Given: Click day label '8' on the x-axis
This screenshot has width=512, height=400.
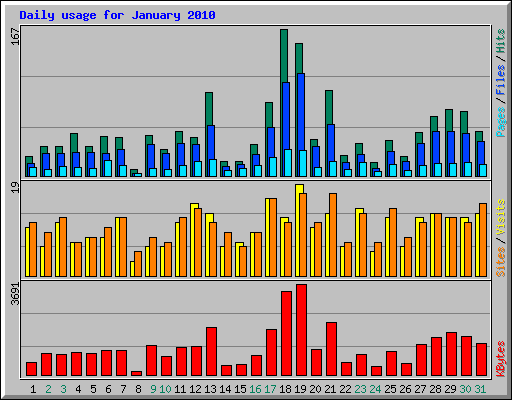Looking at the screenshot, I should point(138,389).
